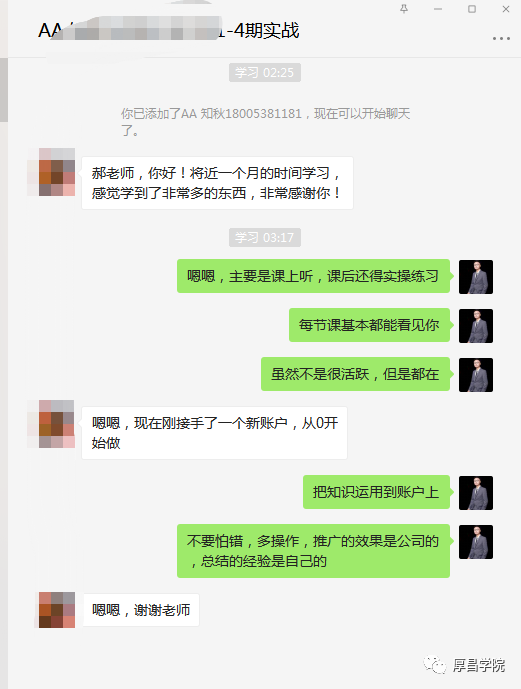Open the three-dots chat info menu

(x=501, y=39)
